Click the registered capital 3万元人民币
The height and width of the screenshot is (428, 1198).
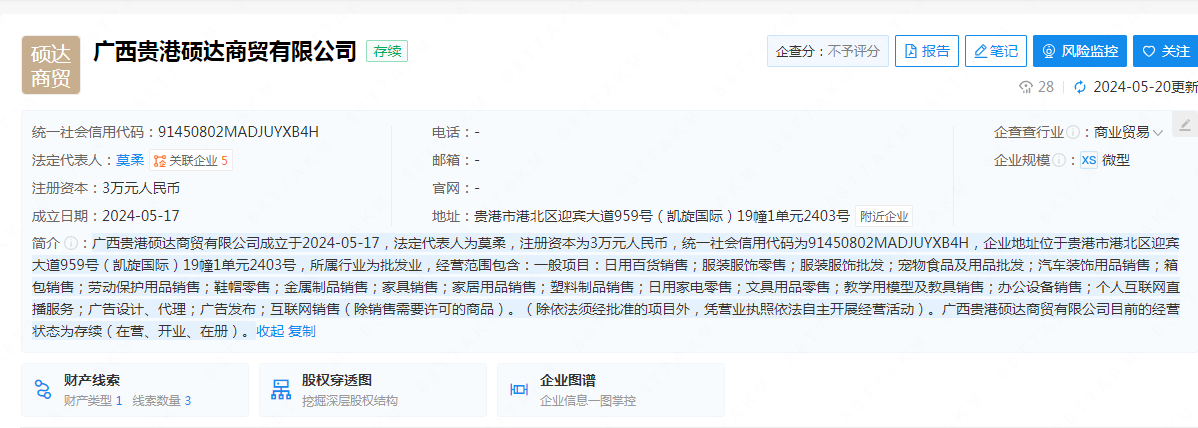click(x=141, y=188)
